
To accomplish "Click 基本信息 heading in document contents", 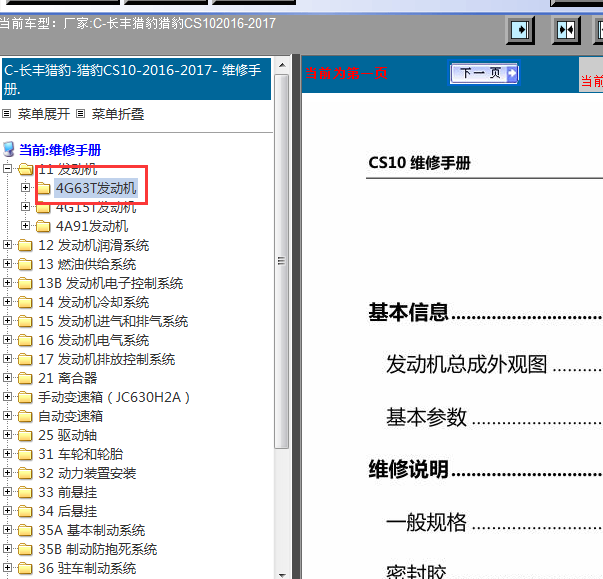I will pos(408,312).
